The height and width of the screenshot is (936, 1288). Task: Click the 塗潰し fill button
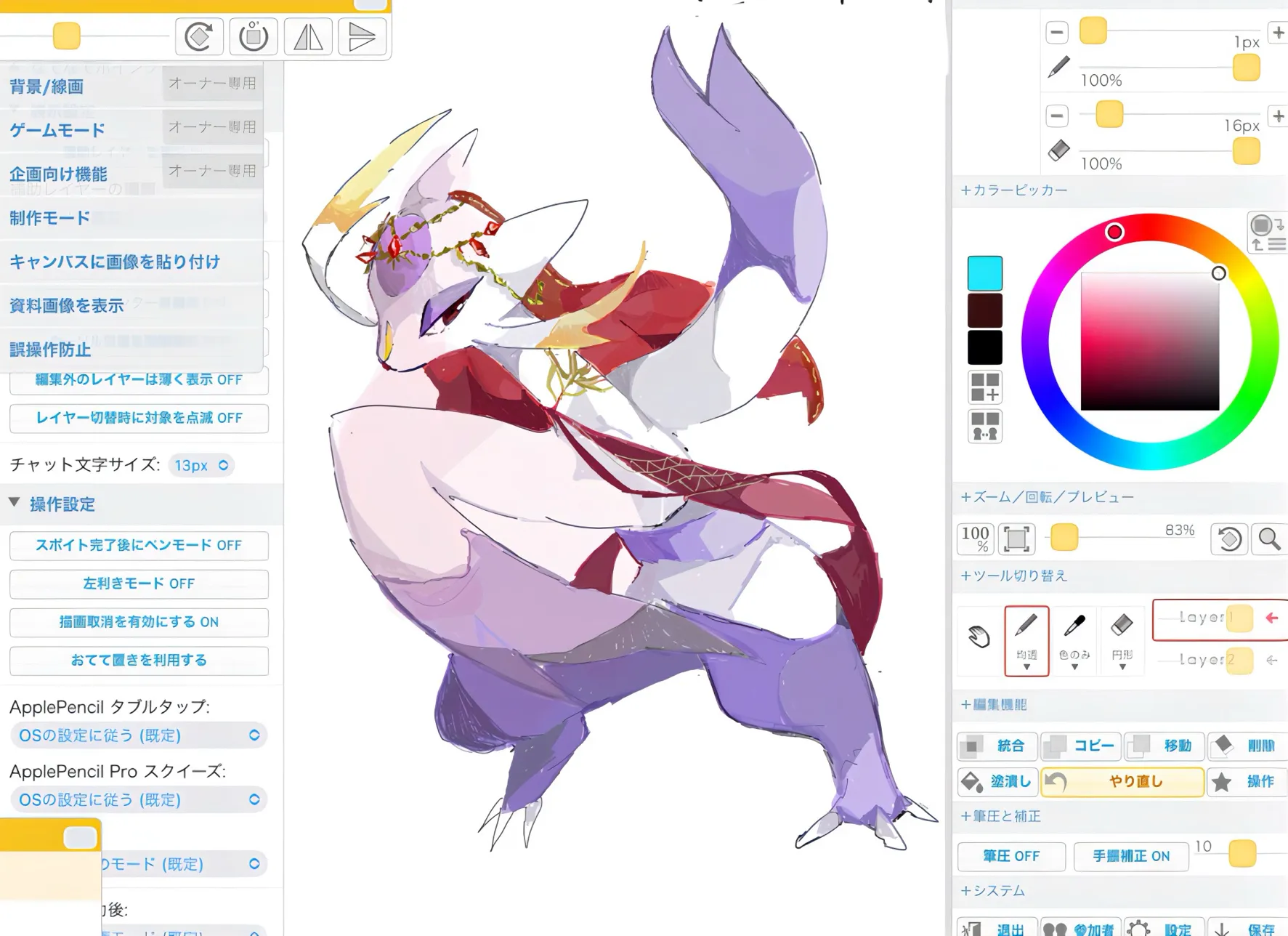pyautogui.click(x=997, y=782)
